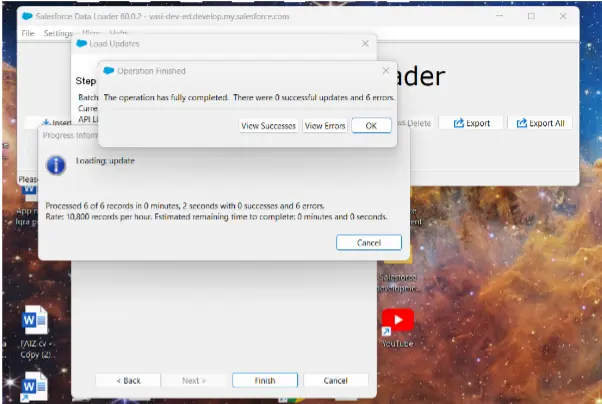Click Salesforce cloud icon in Operation Finished title
The height and width of the screenshot is (404, 602).
pos(109,71)
